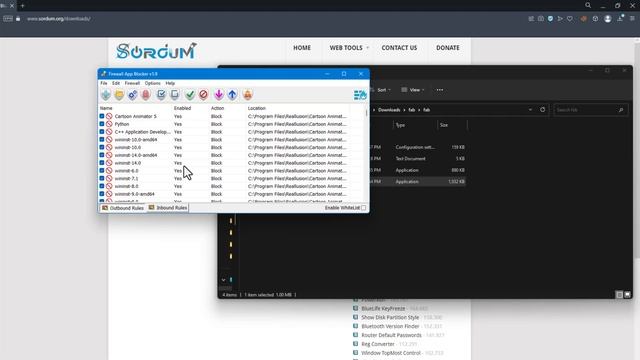The image size is (640, 360).
Task: Click the browser profile avatar icon
Action: coord(608,19)
